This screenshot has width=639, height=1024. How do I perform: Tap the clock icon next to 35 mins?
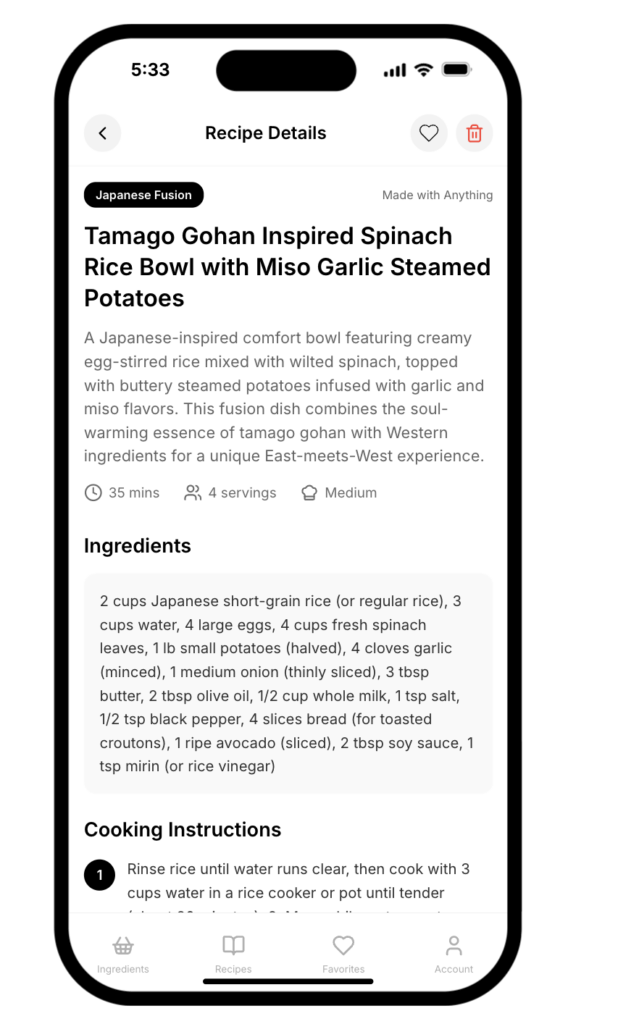[x=93, y=492]
